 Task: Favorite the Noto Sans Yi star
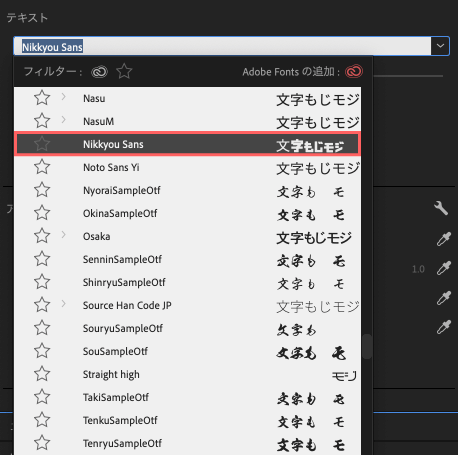[42, 167]
